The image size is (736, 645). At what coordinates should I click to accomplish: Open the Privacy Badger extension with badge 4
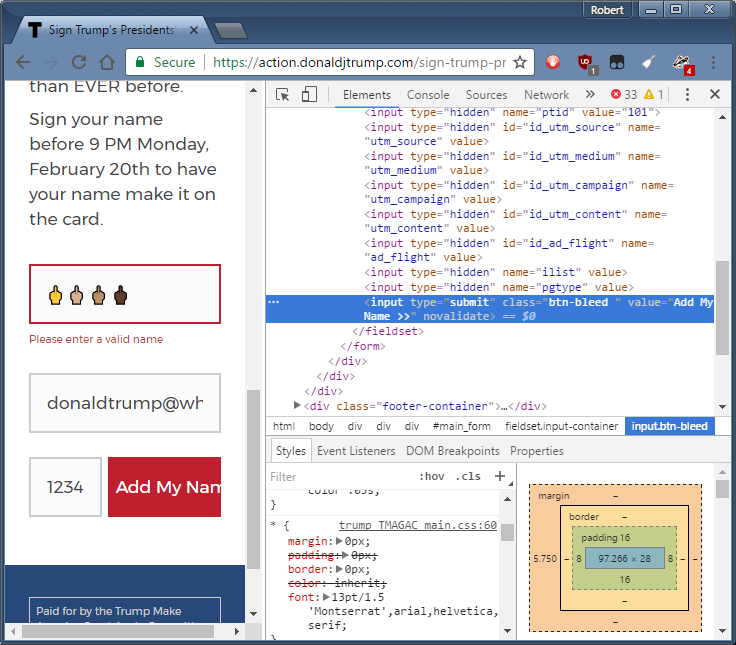coord(682,64)
